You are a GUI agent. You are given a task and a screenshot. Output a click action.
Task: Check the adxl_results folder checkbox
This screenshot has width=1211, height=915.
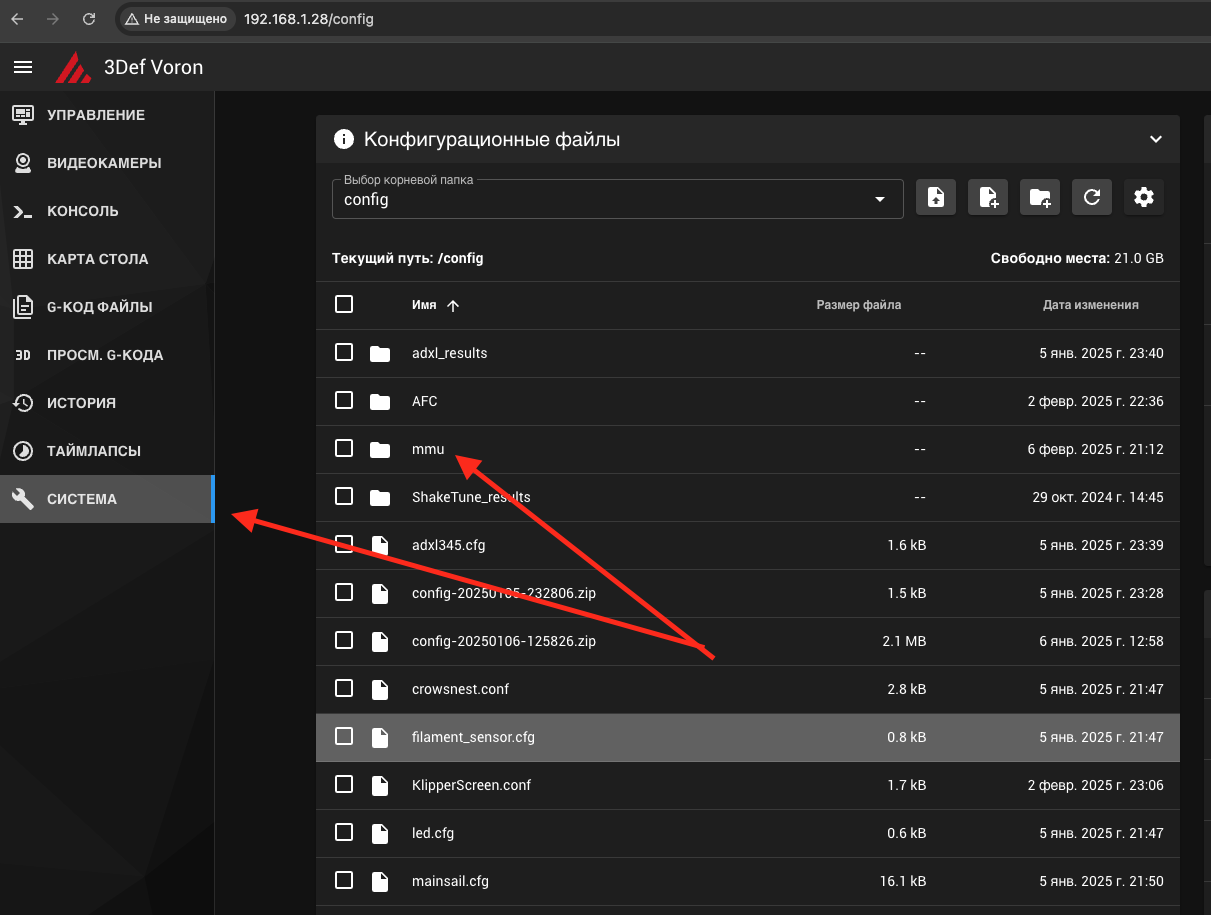[x=344, y=352]
